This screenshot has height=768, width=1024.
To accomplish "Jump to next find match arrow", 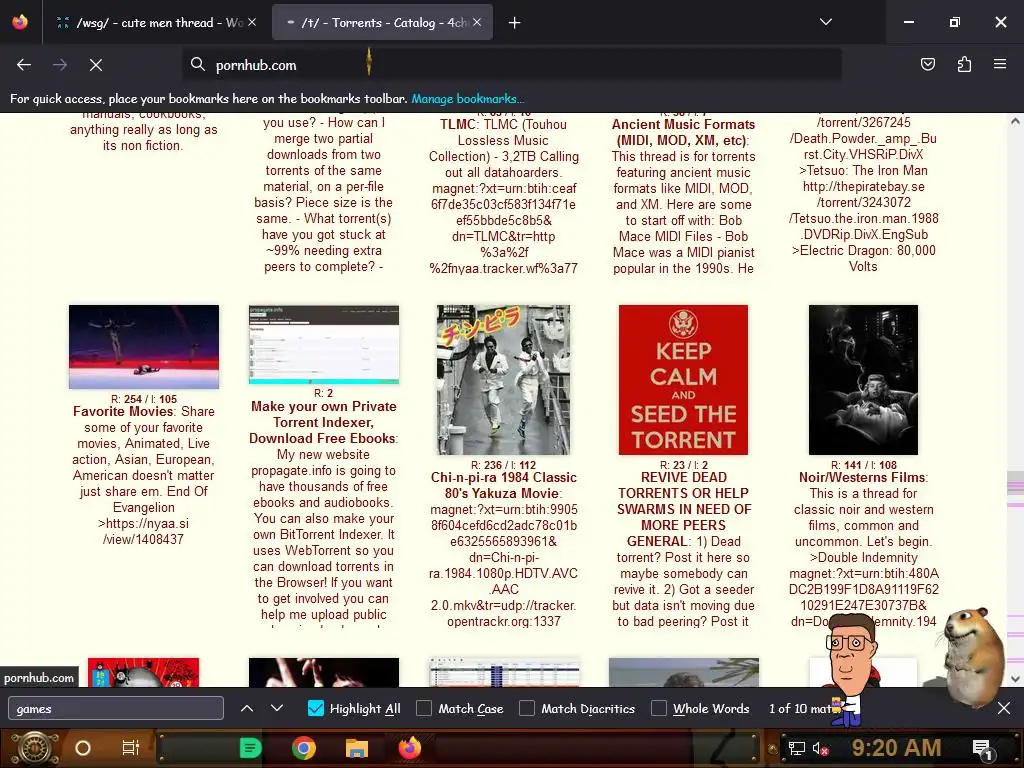I will (277, 708).
